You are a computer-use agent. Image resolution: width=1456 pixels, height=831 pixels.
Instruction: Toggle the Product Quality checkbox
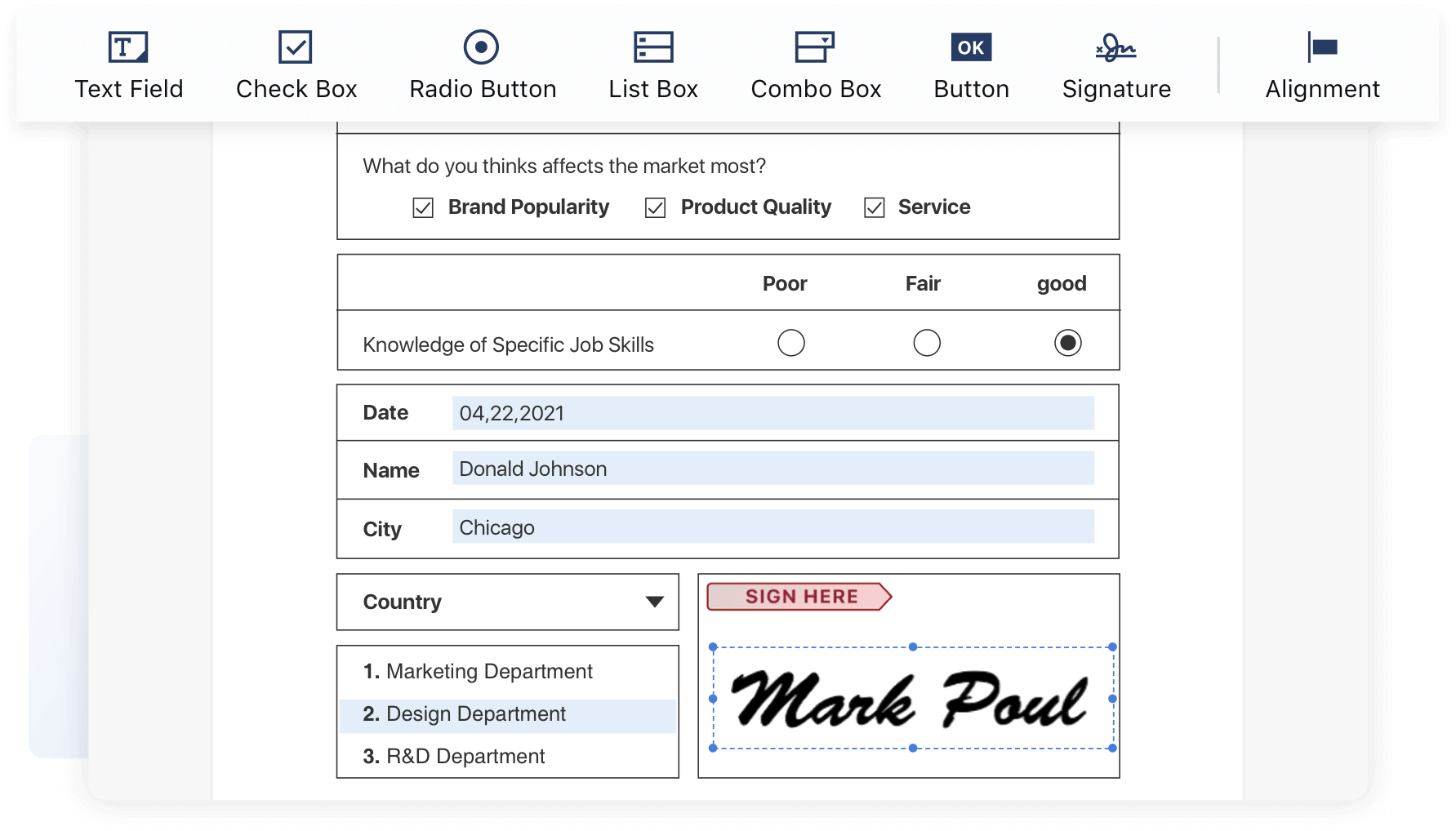click(655, 208)
